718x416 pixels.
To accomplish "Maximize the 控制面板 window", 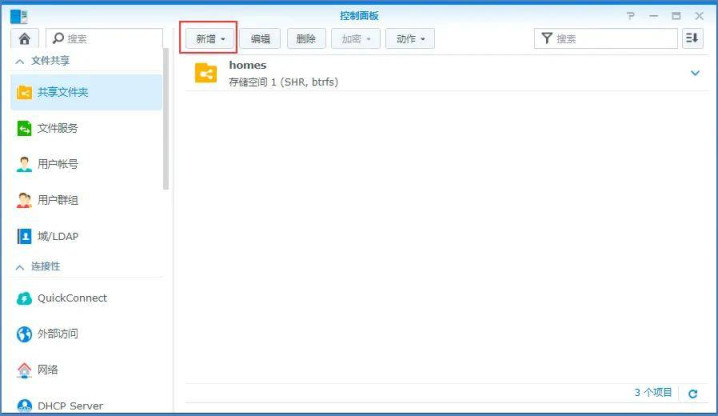I will click(x=676, y=16).
